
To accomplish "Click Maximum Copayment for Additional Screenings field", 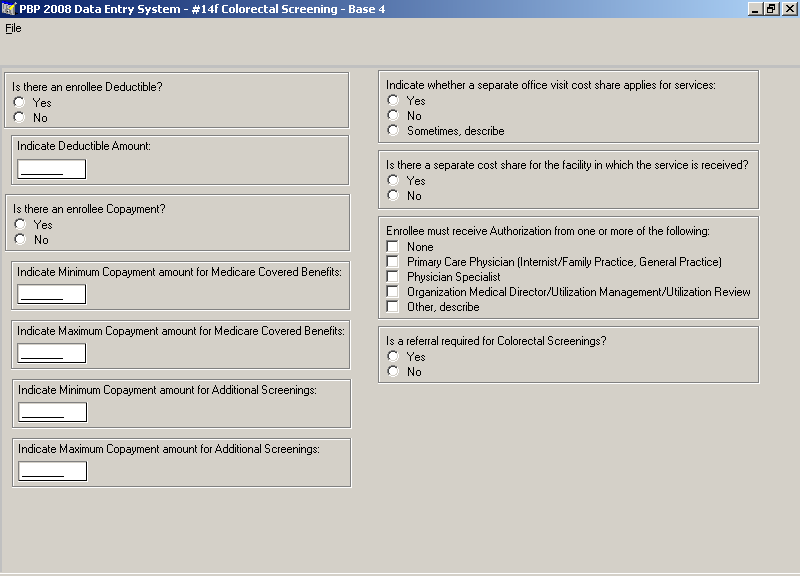I will (x=53, y=471).
